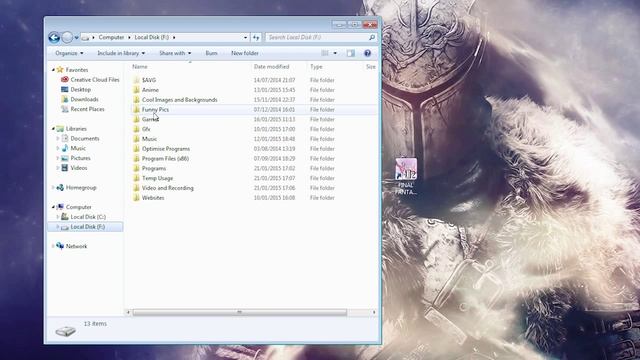
Task: Open the address bar history dropdown
Action: tap(245, 38)
